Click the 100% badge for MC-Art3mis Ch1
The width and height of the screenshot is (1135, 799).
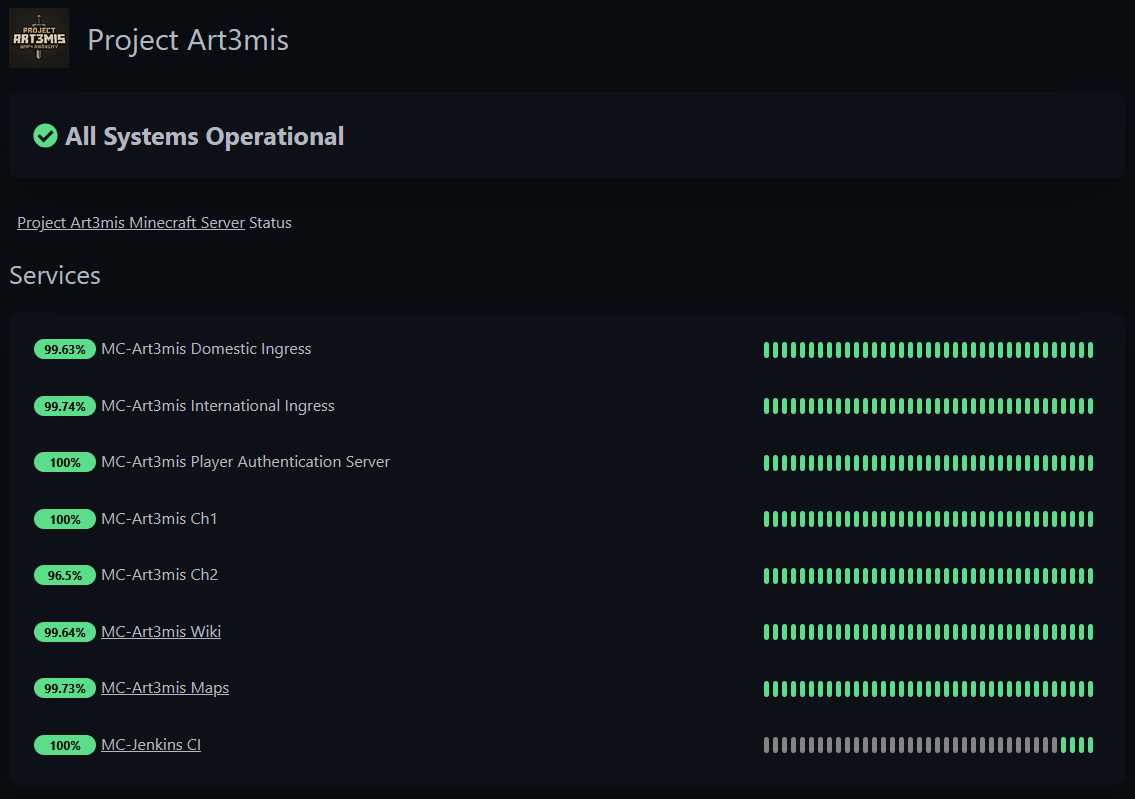[64, 519]
